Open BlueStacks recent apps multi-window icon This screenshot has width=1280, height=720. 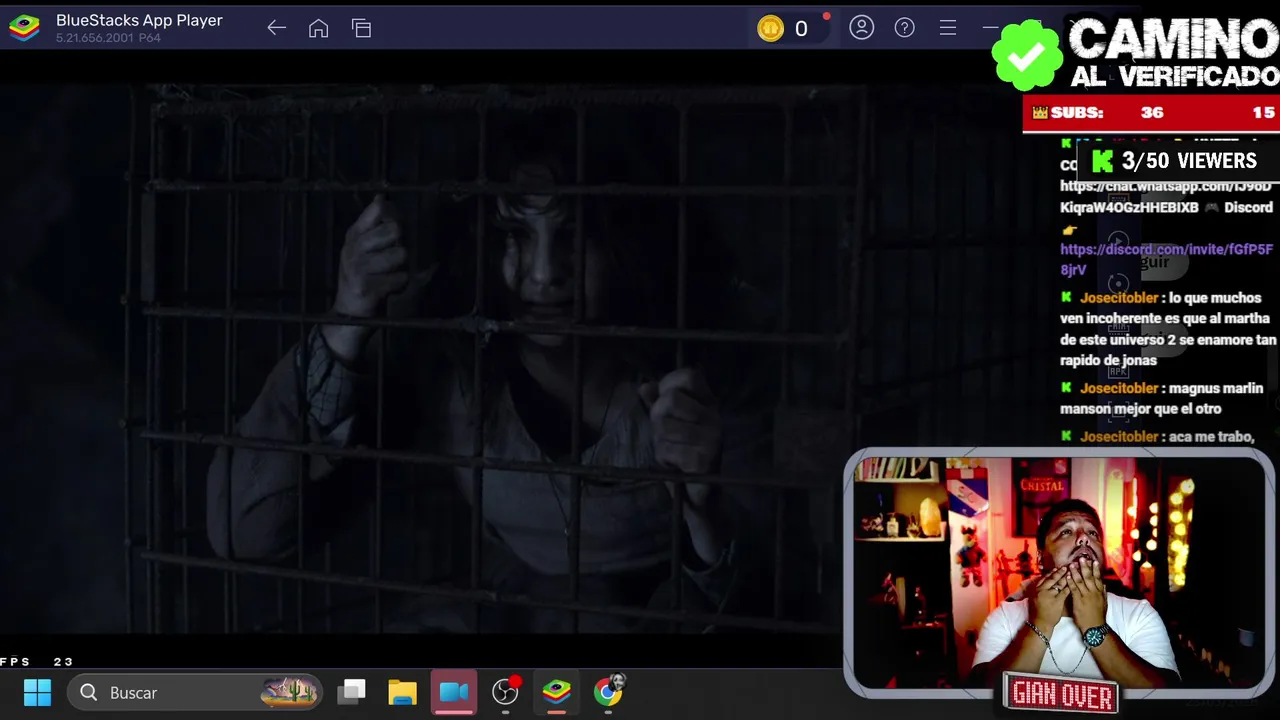pyautogui.click(x=361, y=29)
